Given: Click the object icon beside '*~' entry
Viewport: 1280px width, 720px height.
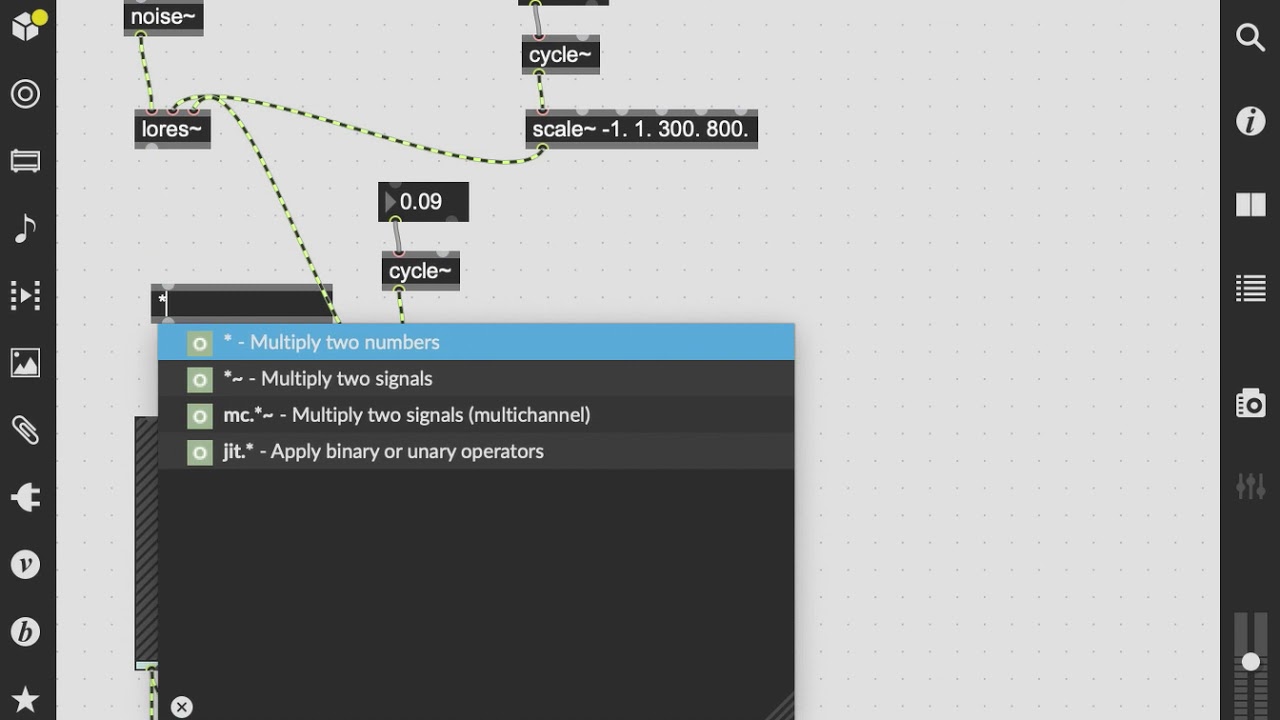Looking at the screenshot, I should [x=200, y=379].
